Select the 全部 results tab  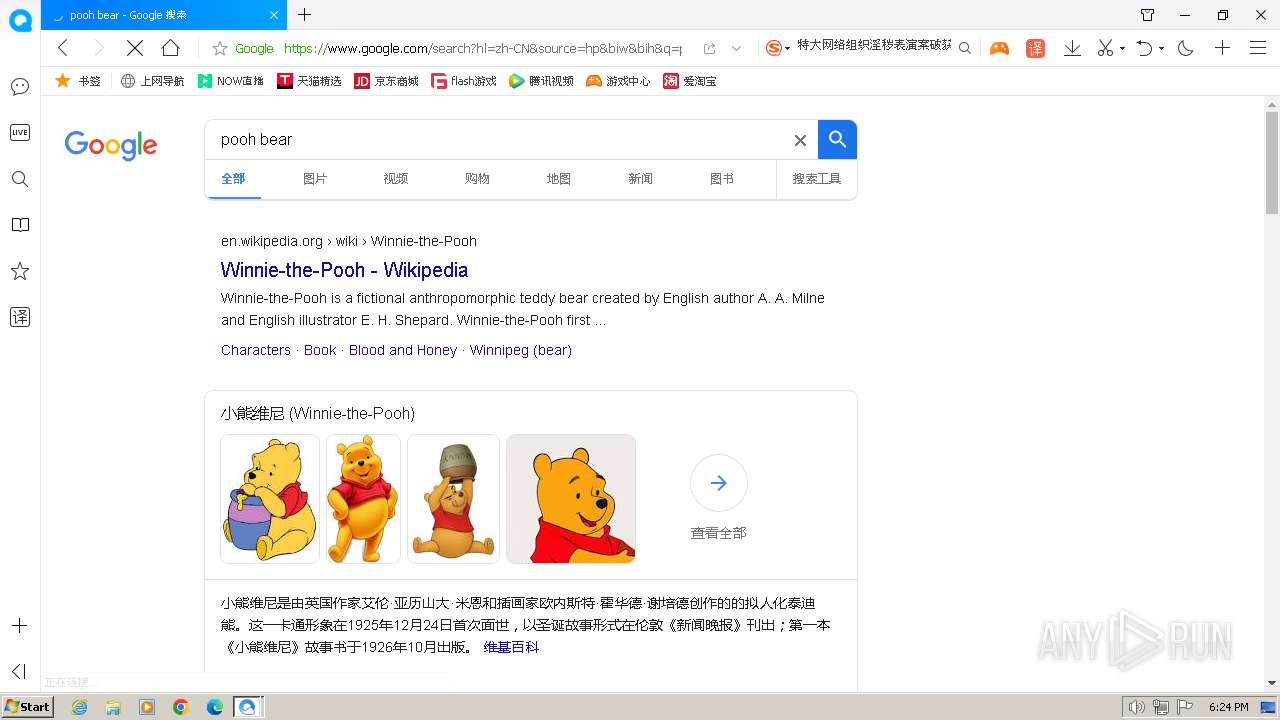click(233, 179)
